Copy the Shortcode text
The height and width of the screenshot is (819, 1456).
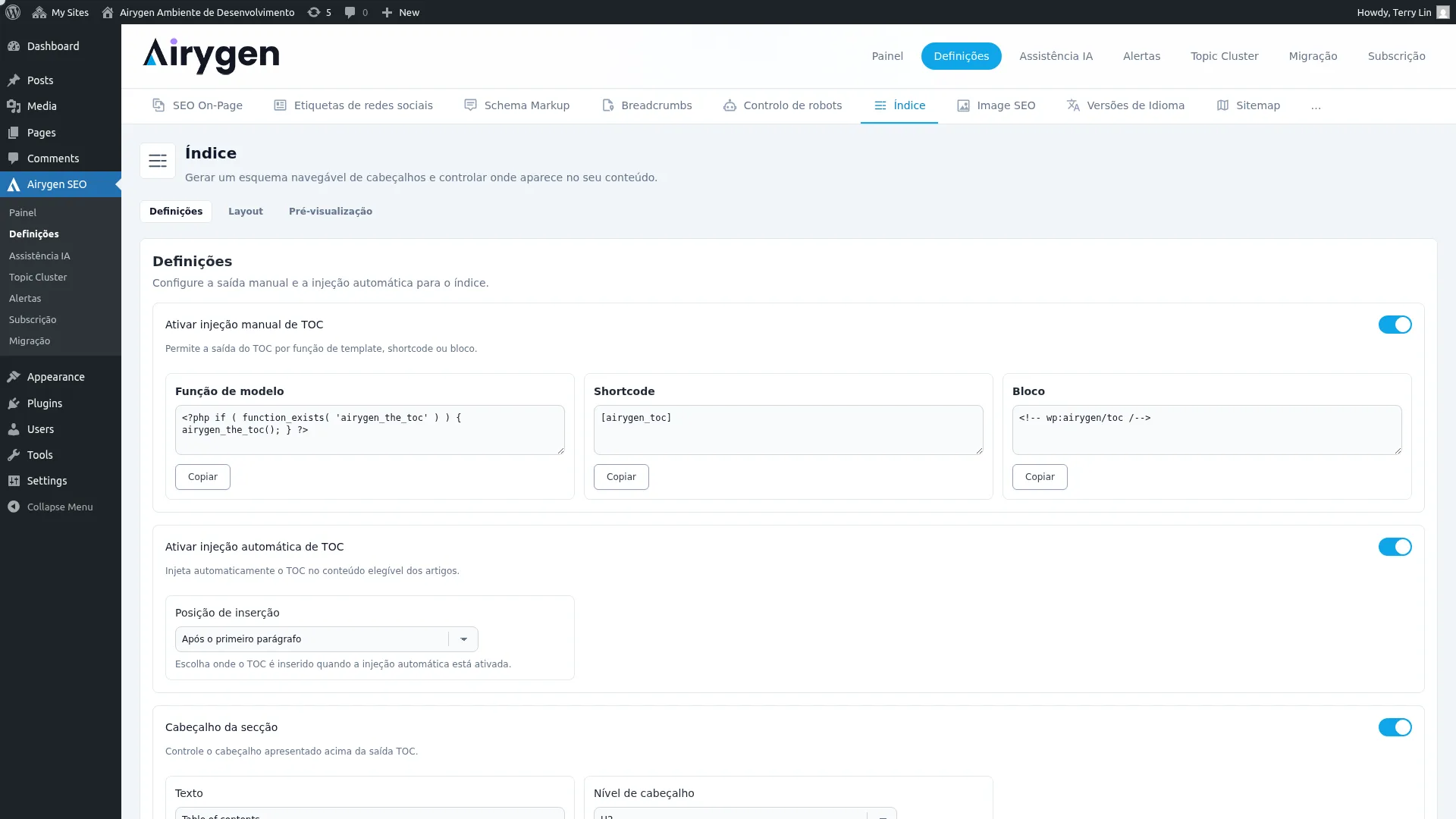click(x=621, y=477)
